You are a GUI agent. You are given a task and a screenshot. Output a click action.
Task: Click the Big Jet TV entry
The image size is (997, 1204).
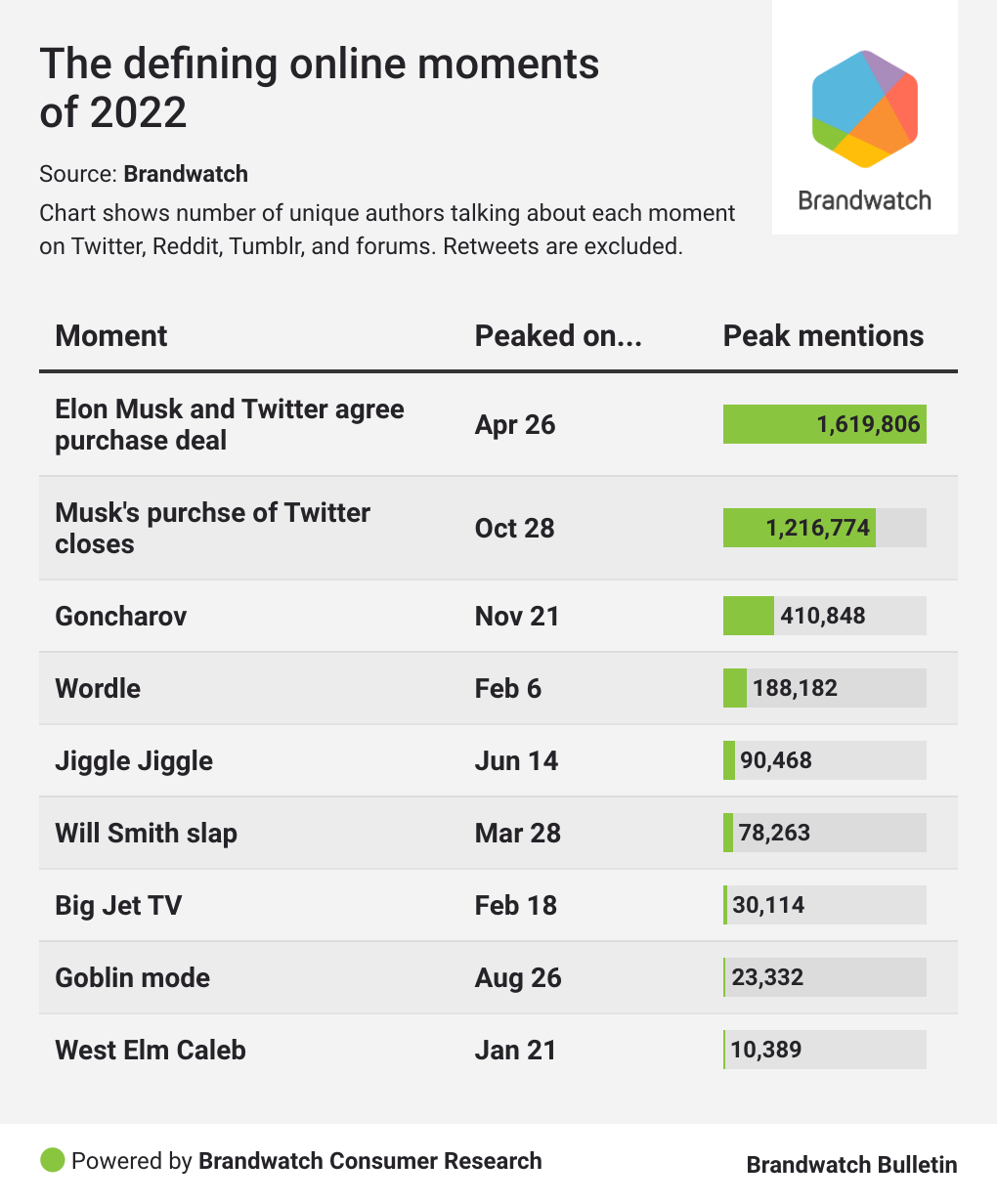pos(118,905)
